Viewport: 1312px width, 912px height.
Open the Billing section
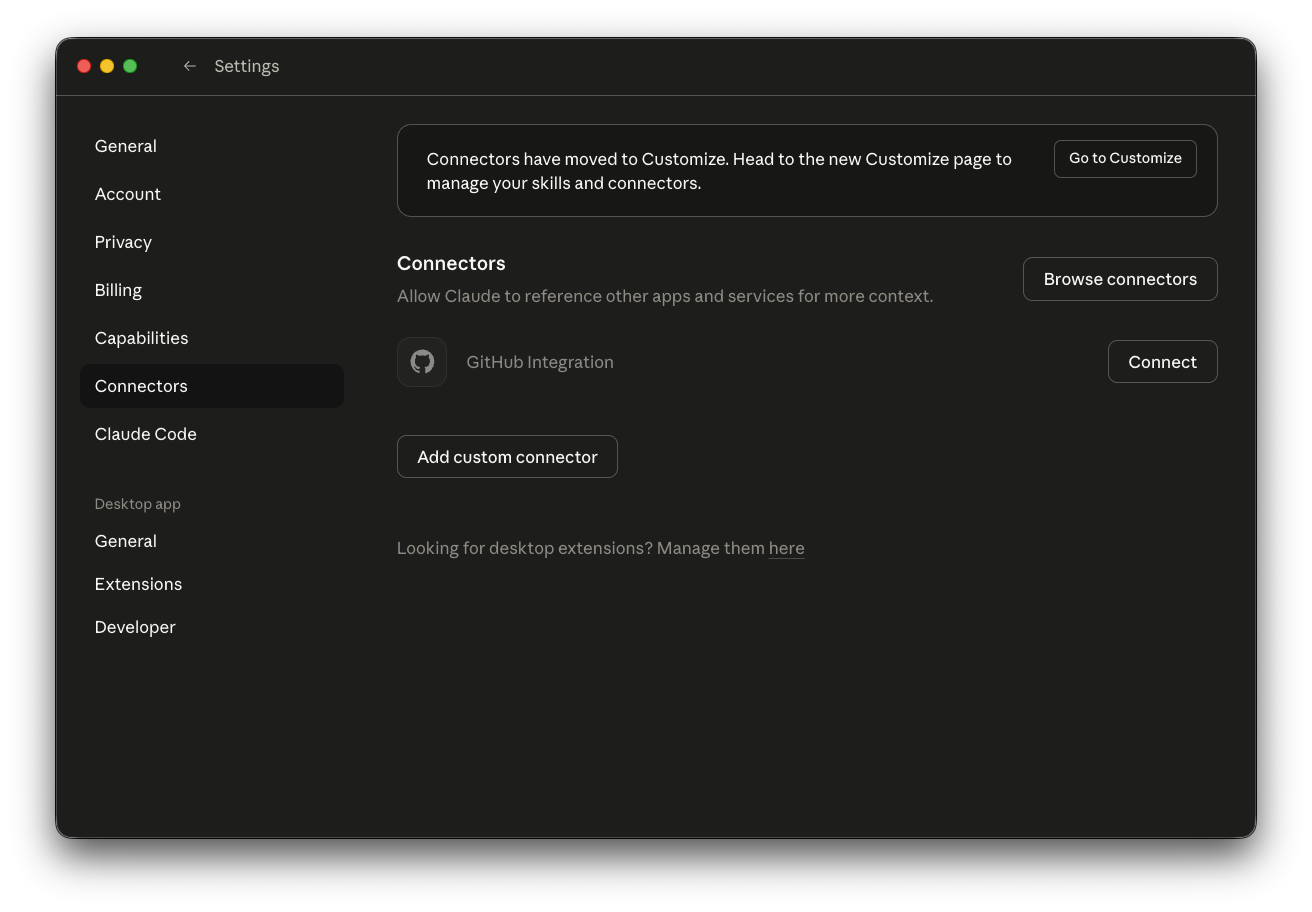(212, 290)
